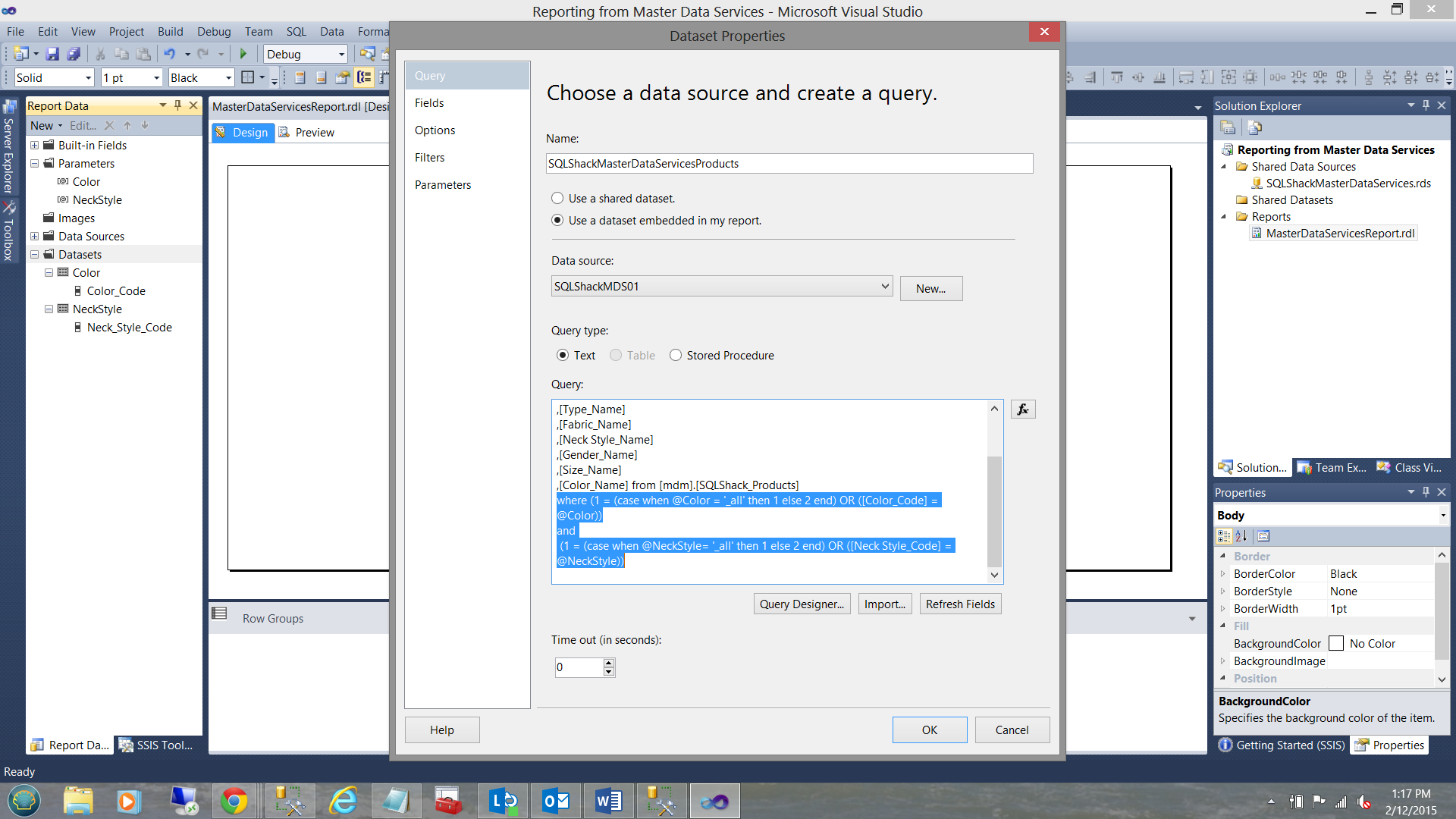Click the Refresh Fields button
The height and width of the screenshot is (819, 1456).
coord(960,604)
